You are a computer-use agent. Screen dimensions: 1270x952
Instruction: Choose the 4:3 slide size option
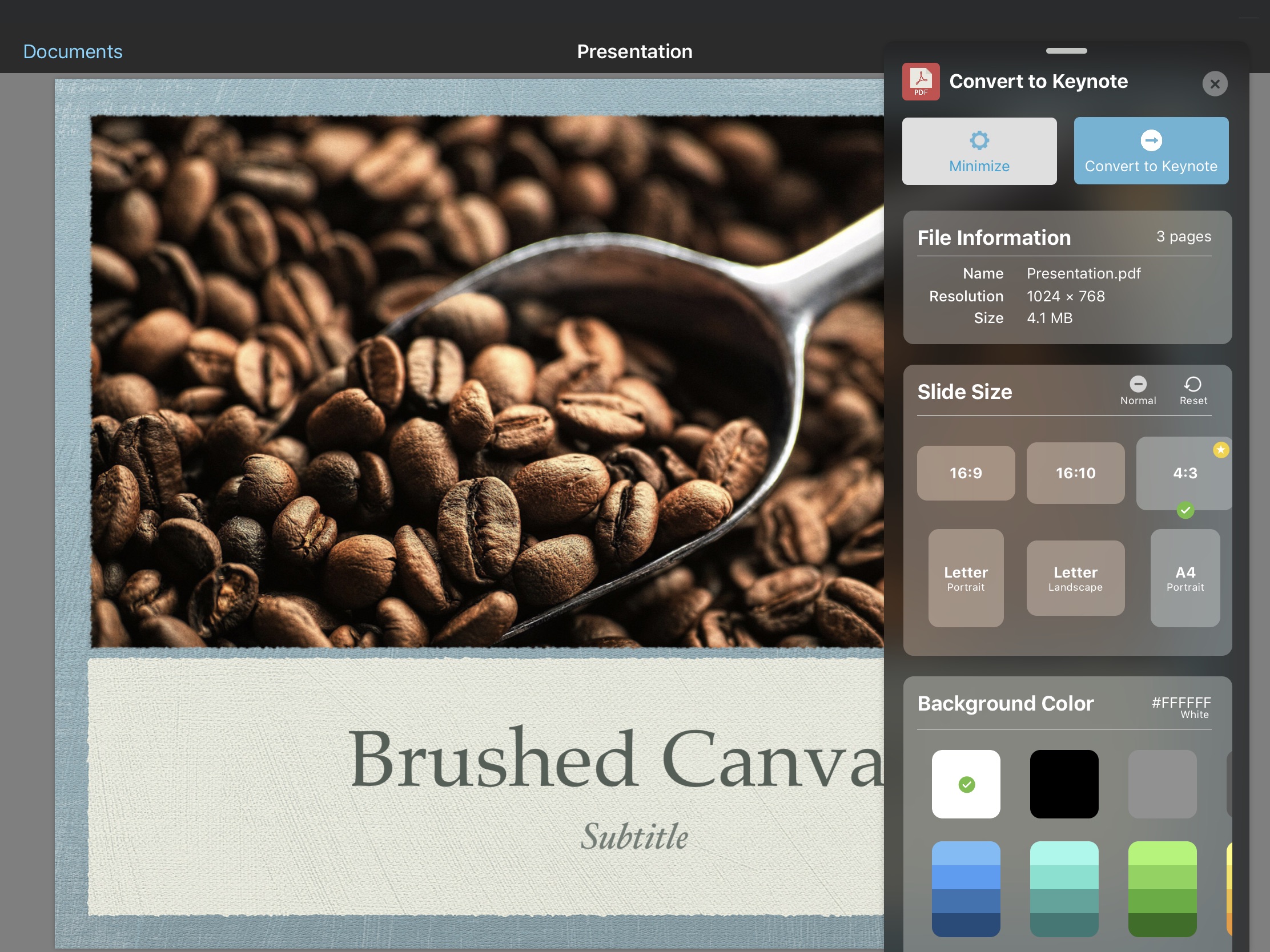pos(1184,473)
